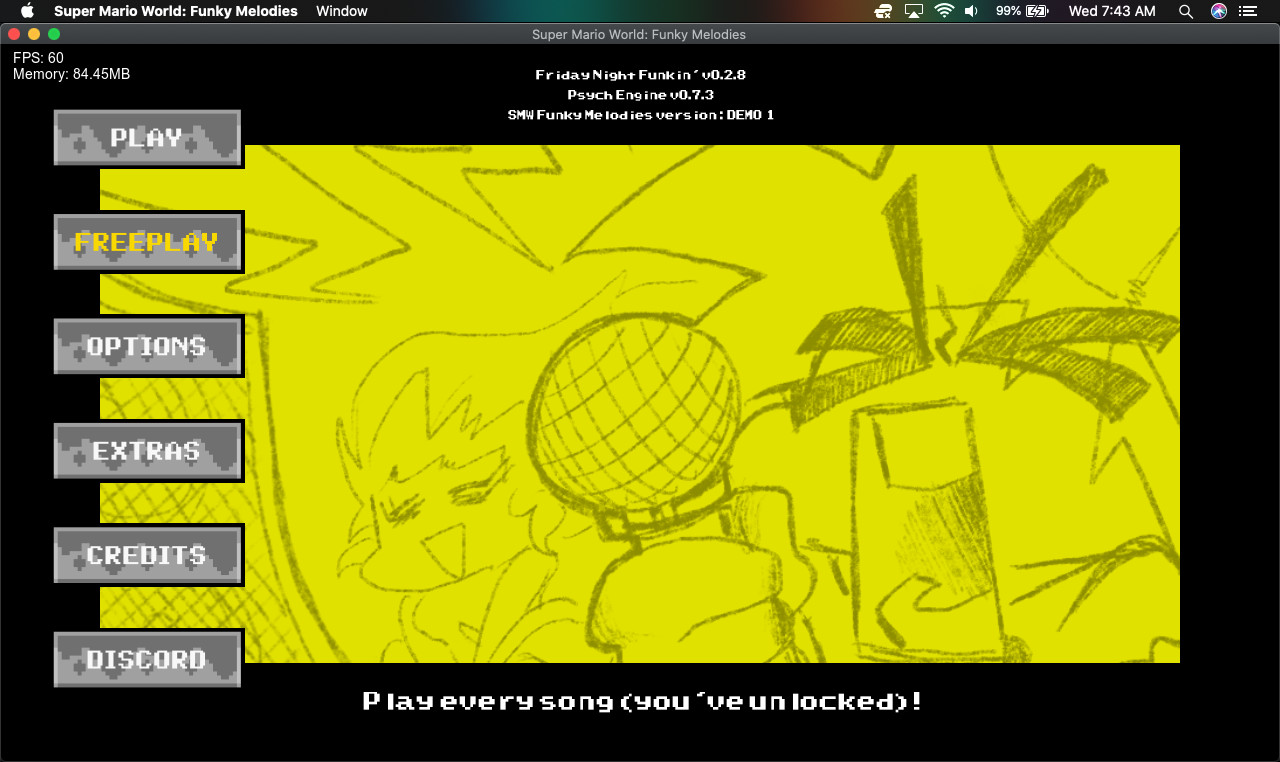Open the EXTRAS menu button
Screen dimensions: 1280x762
click(x=147, y=451)
